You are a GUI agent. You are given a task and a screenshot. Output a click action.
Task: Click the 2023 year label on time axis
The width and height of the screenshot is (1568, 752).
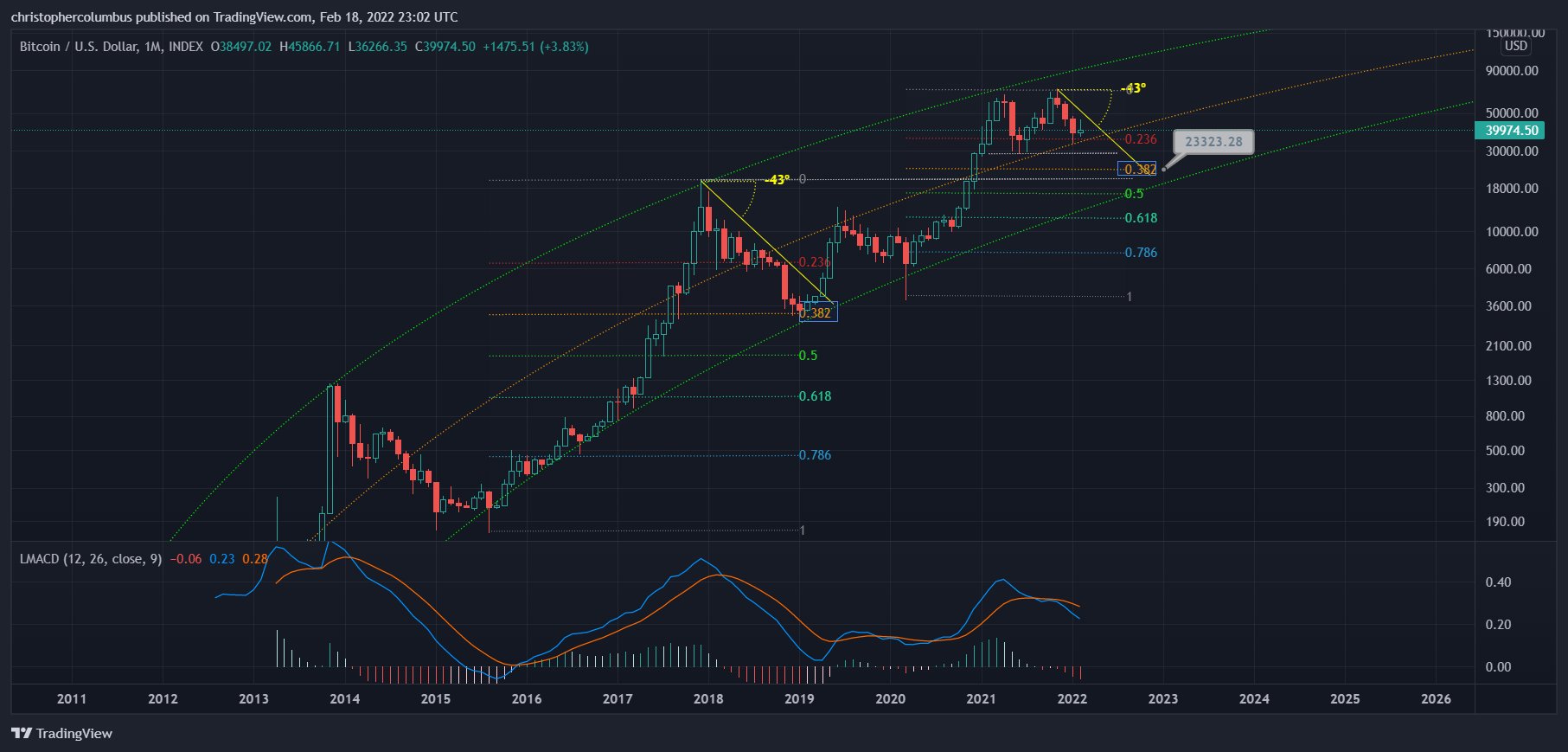1162,699
